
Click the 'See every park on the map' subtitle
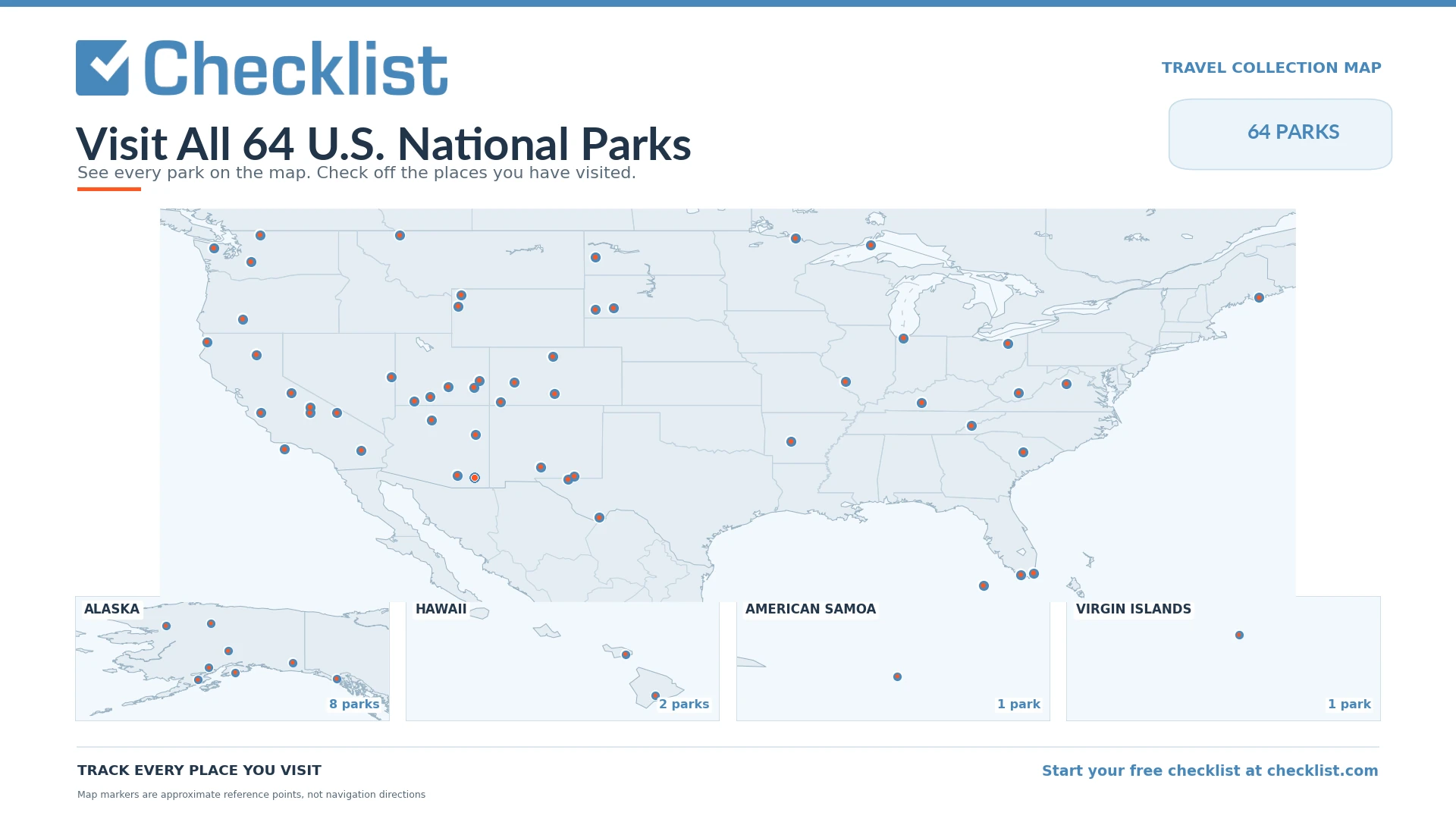(x=356, y=173)
